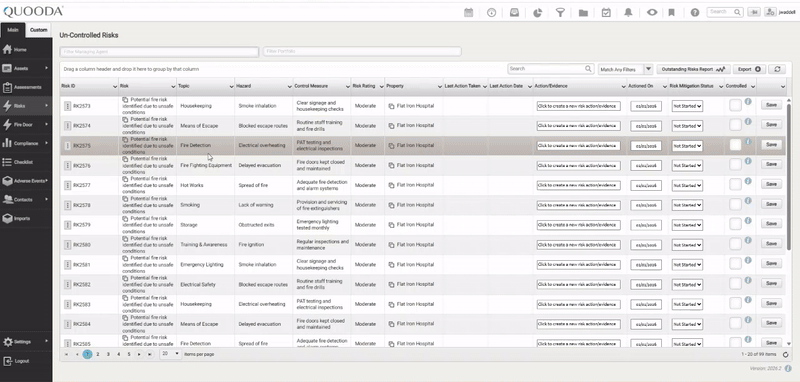The width and height of the screenshot is (800, 382).
Task: Go to page 3 of results
Action: click(108, 354)
